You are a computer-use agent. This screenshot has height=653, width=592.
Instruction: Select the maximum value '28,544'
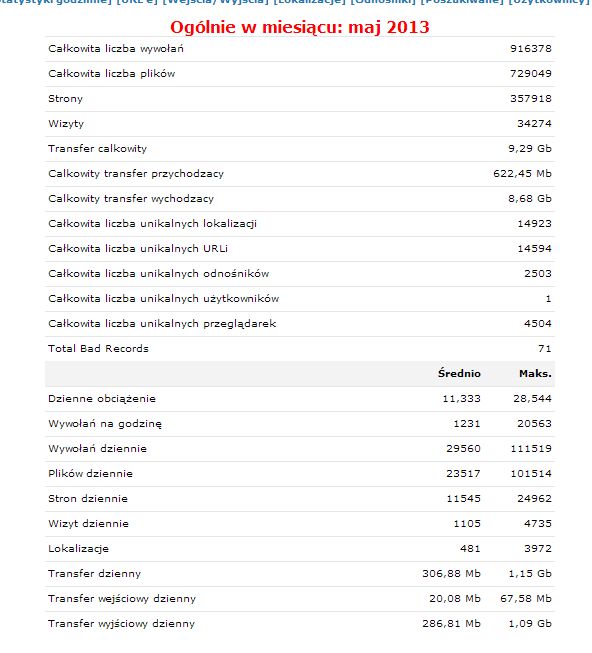pyautogui.click(x=532, y=399)
